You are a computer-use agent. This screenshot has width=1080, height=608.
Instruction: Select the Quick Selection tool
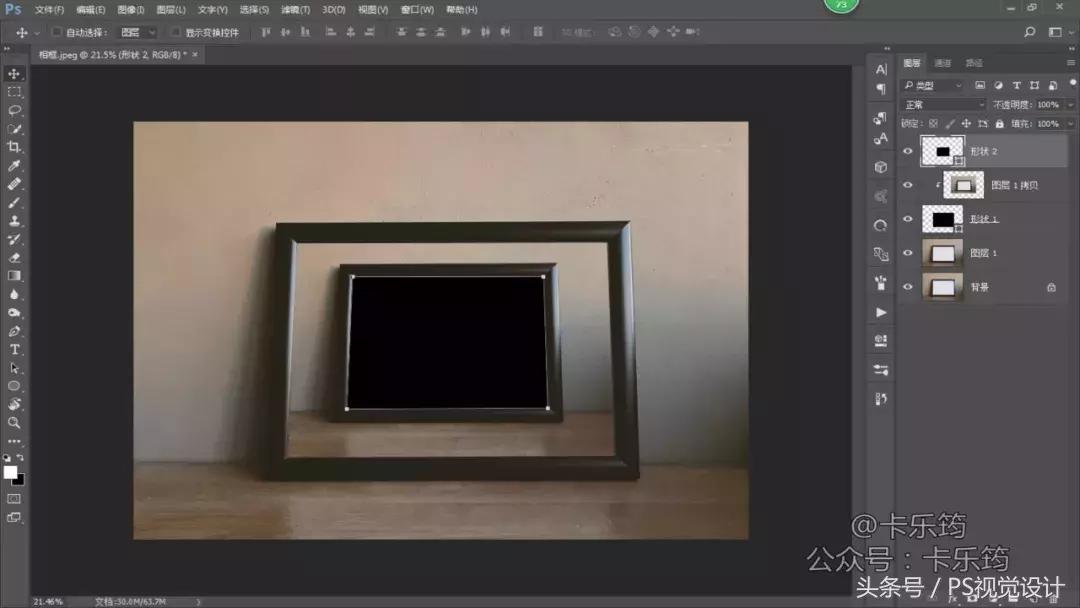click(14, 129)
